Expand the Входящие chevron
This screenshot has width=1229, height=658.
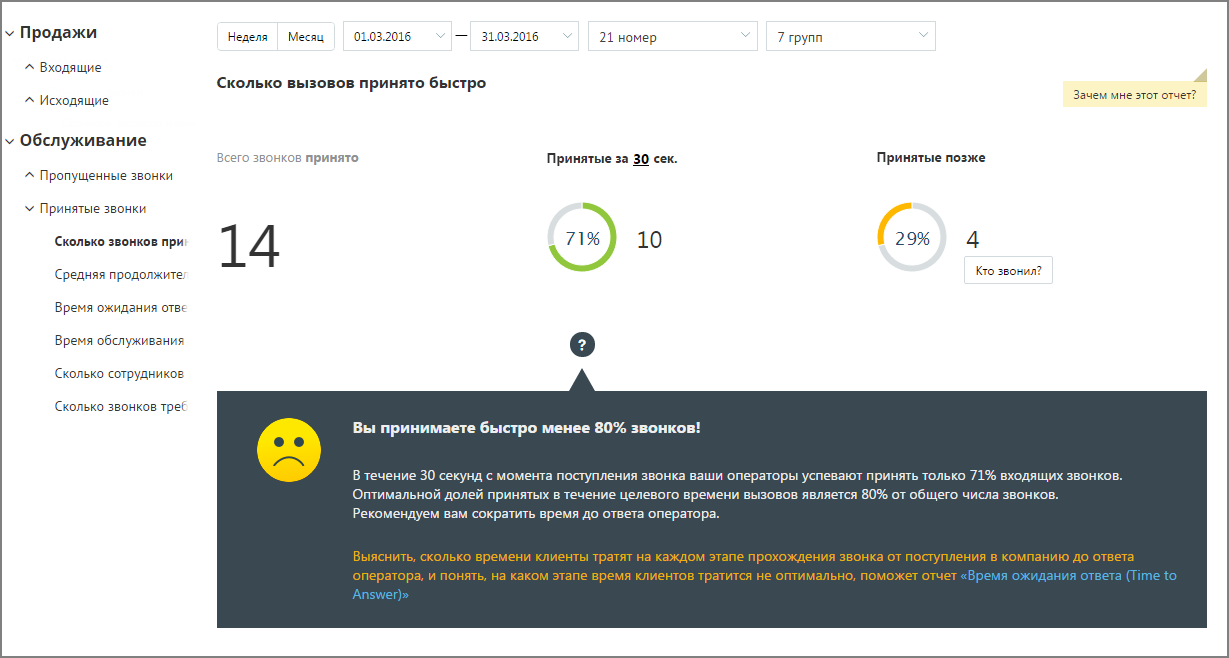pos(29,68)
